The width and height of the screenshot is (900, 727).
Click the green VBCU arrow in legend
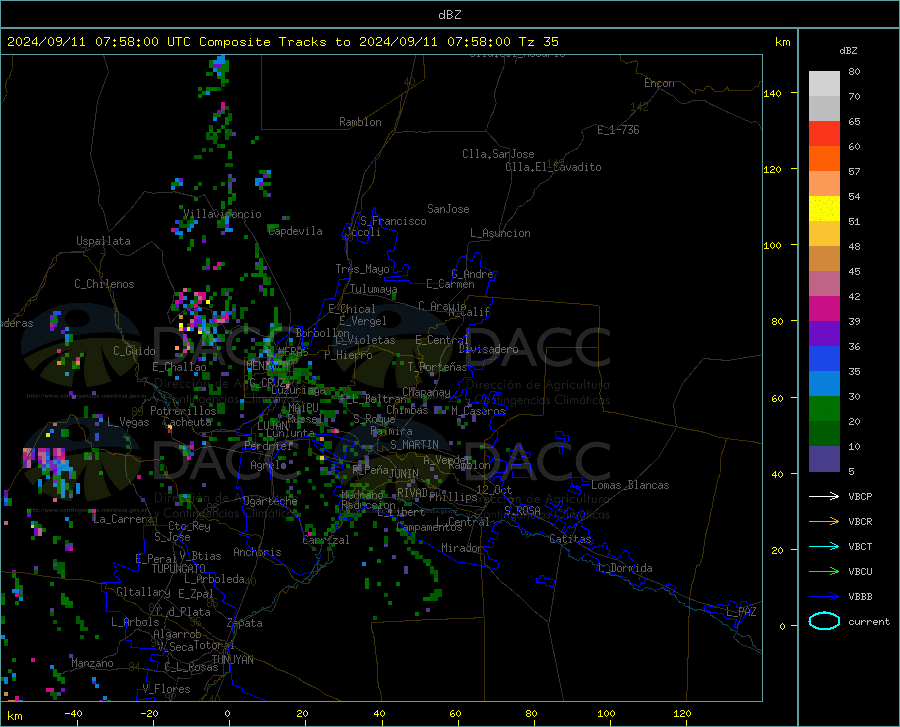(824, 572)
